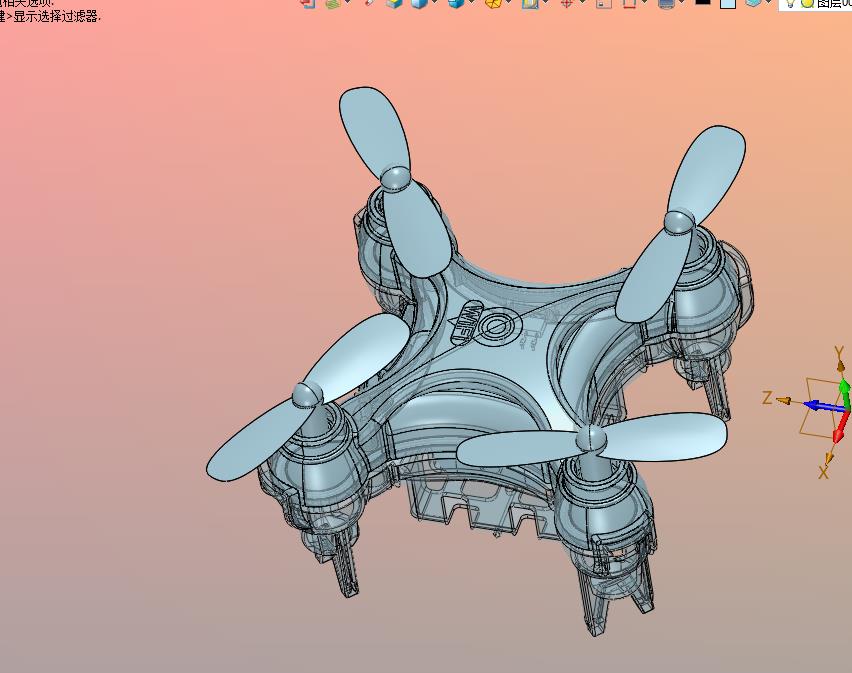The height and width of the screenshot is (673, 852).
Task: Click the blue and yellow cube icon
Action: 394,3
